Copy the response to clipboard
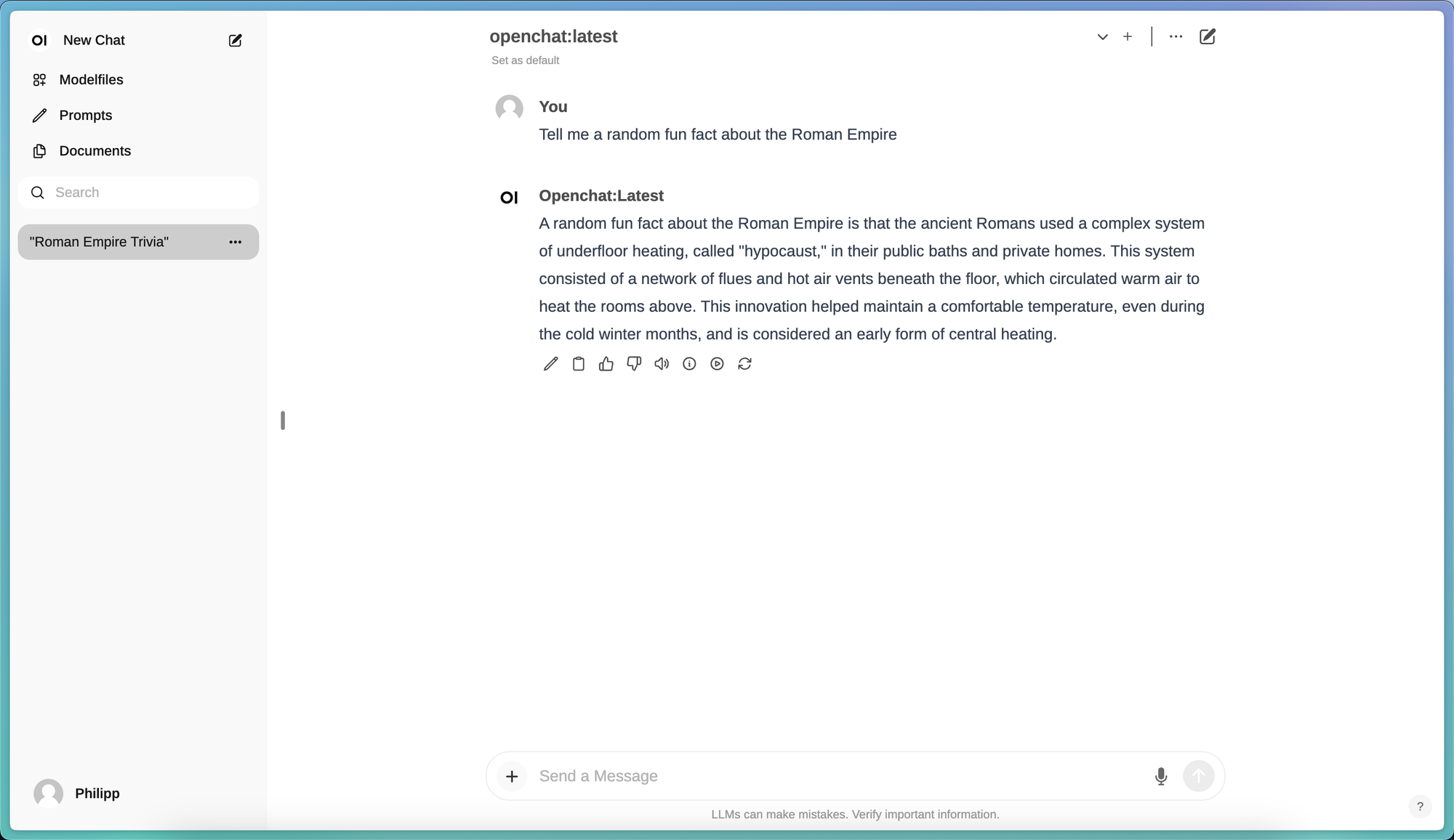 (579, 364)
